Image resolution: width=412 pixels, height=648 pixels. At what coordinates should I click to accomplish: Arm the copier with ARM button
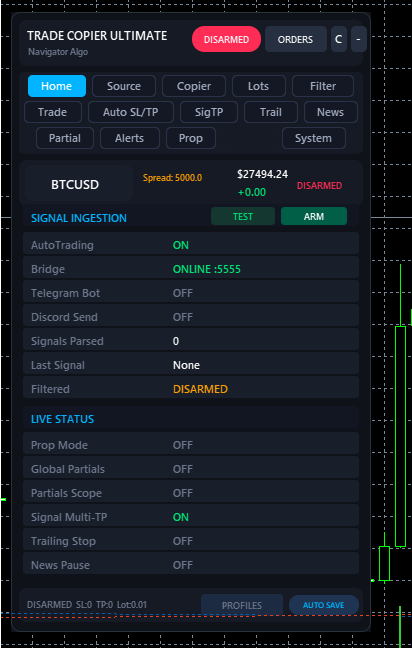click(x=314, y=217)
